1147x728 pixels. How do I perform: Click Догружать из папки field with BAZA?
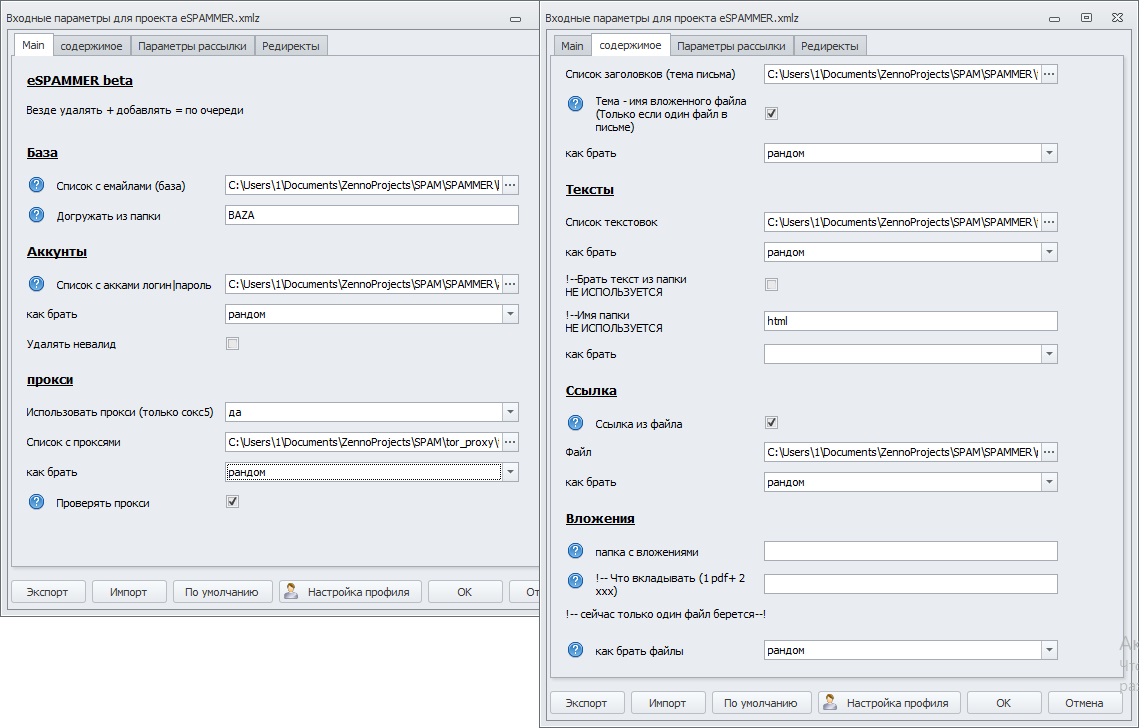[x=372, y=215]
